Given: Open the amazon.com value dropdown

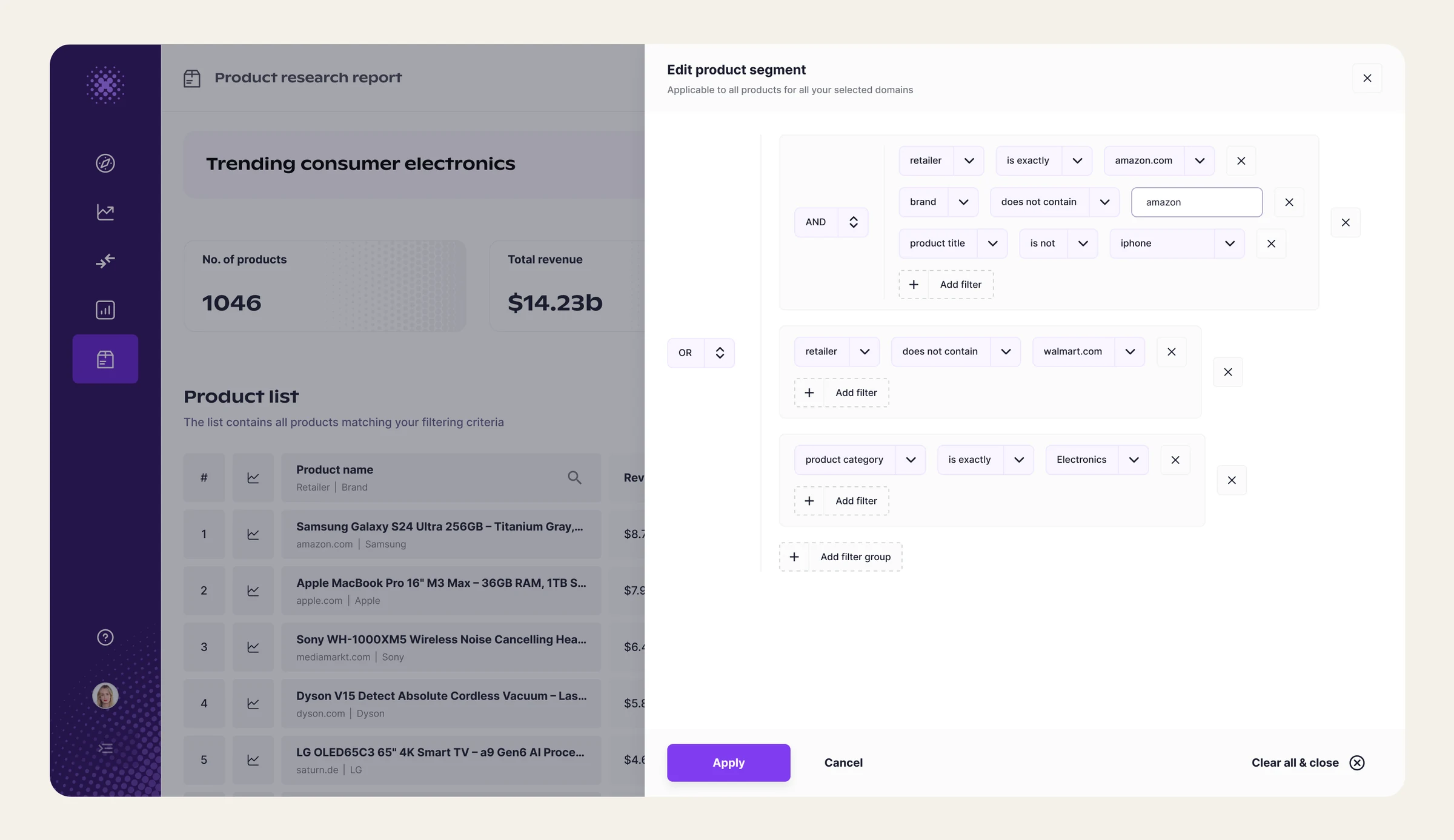Looking at the screenshot, I should click(x=1200, y=160).
